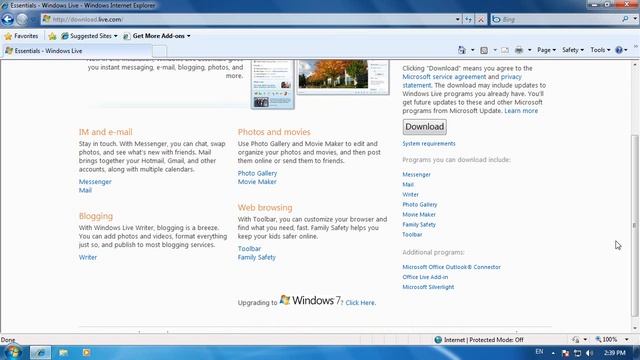
Task: Click the Help question mark icon
Action: [x=619, y=50]
